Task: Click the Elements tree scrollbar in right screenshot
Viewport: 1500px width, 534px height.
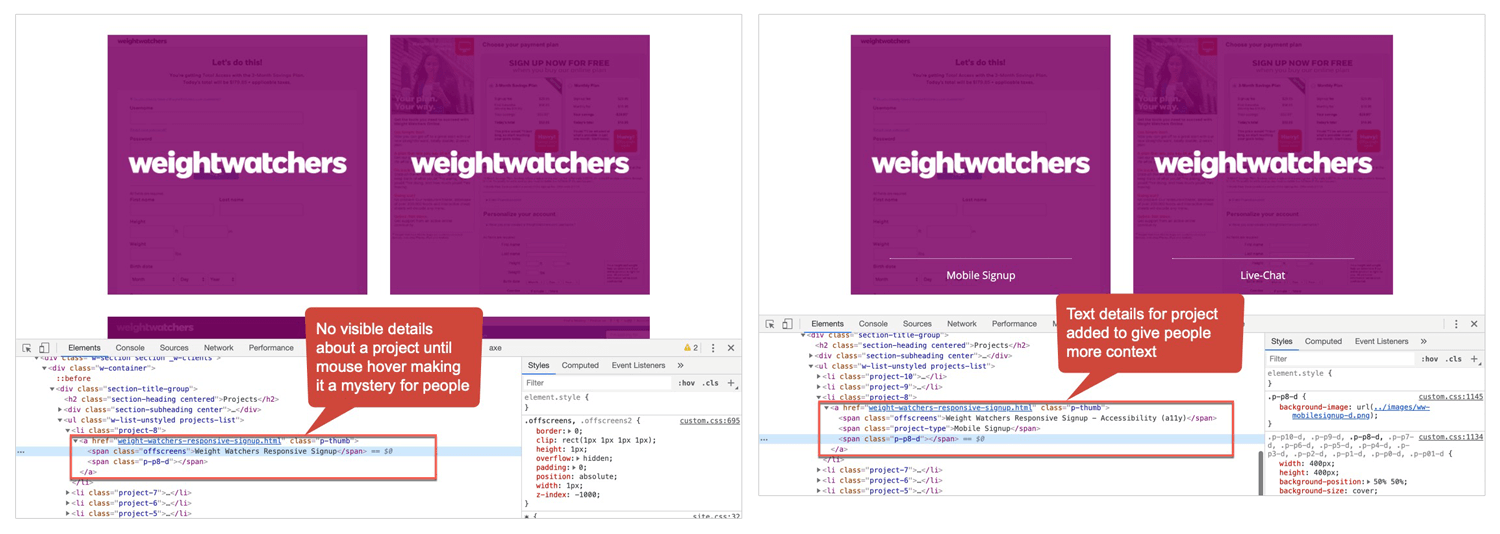Action: (1260, 473)
